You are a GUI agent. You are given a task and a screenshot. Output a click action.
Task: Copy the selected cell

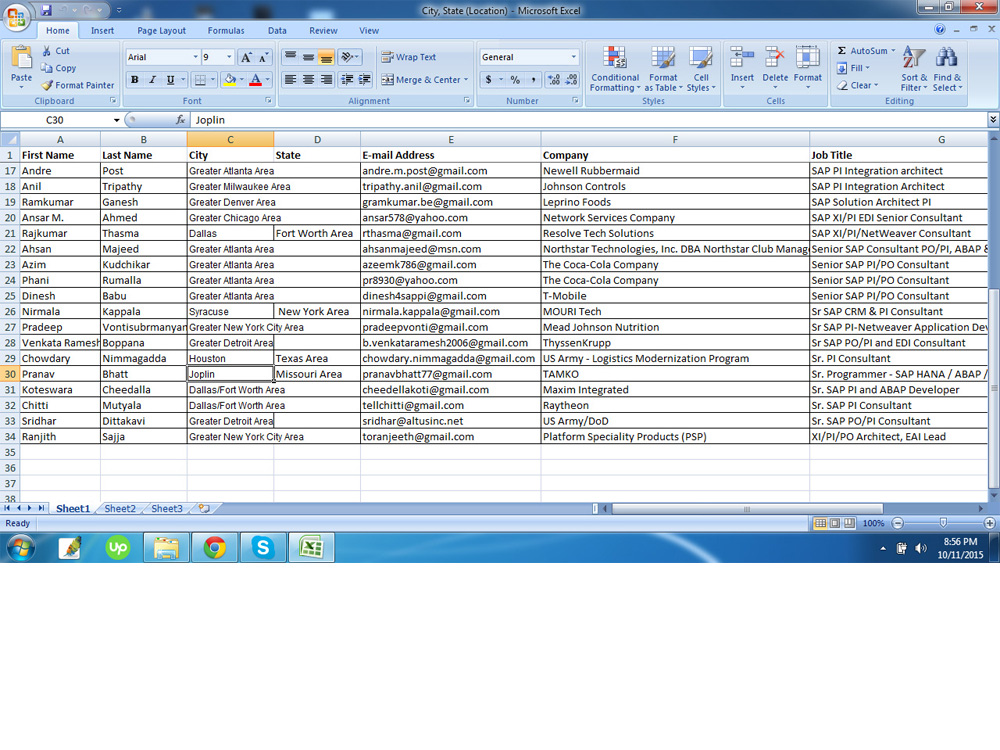click(58, 68)
